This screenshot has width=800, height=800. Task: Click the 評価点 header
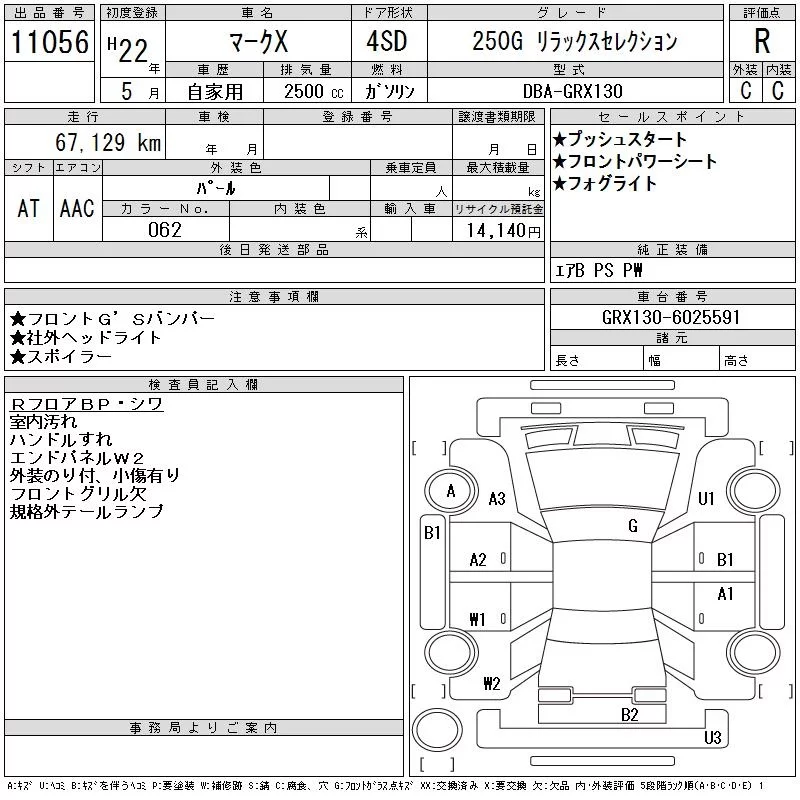coord(762,13)
